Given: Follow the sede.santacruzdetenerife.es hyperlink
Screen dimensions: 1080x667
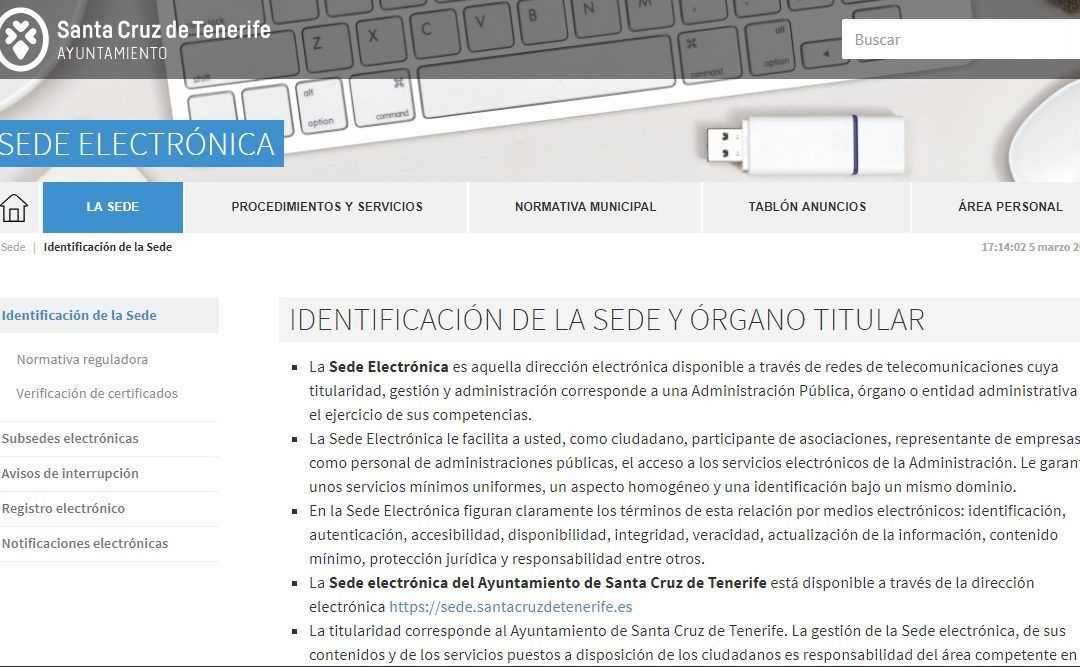Looking at the screenshot, I should pos(510,606).
